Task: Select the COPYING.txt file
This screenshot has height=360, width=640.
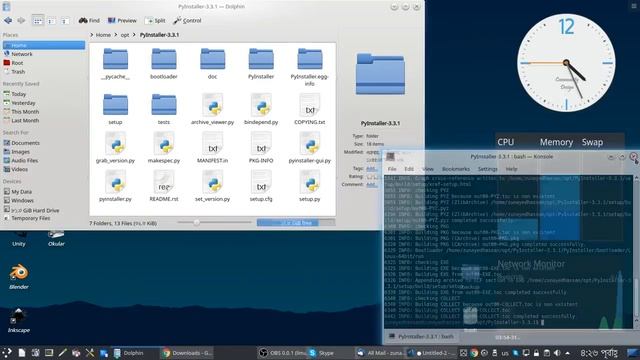Action: click(x=309, y=109)
